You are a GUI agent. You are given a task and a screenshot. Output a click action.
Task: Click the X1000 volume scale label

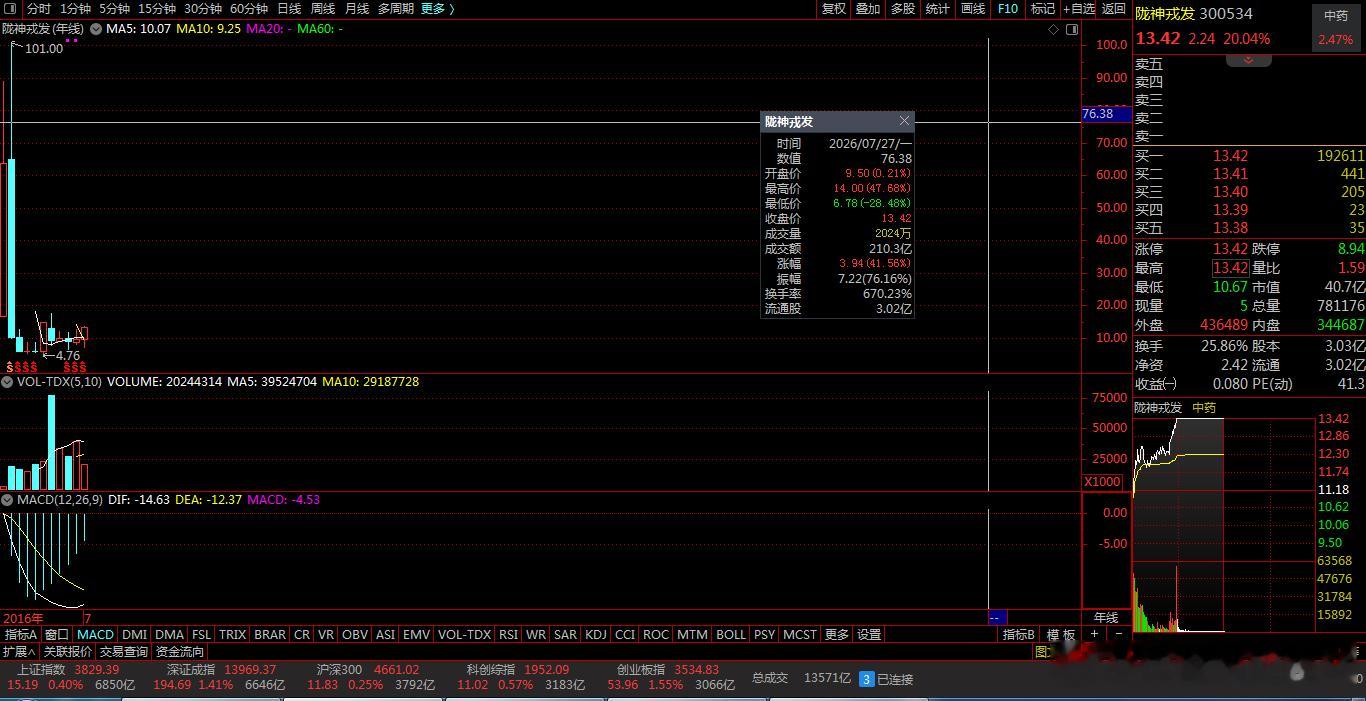[1104, 482]
